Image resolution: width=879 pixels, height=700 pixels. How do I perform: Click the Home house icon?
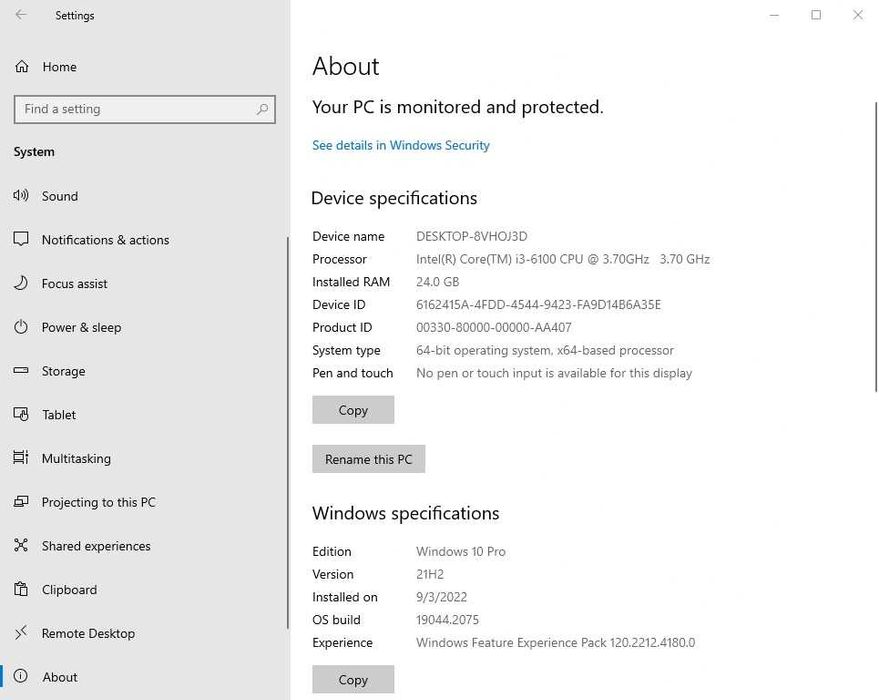(22, 67)
